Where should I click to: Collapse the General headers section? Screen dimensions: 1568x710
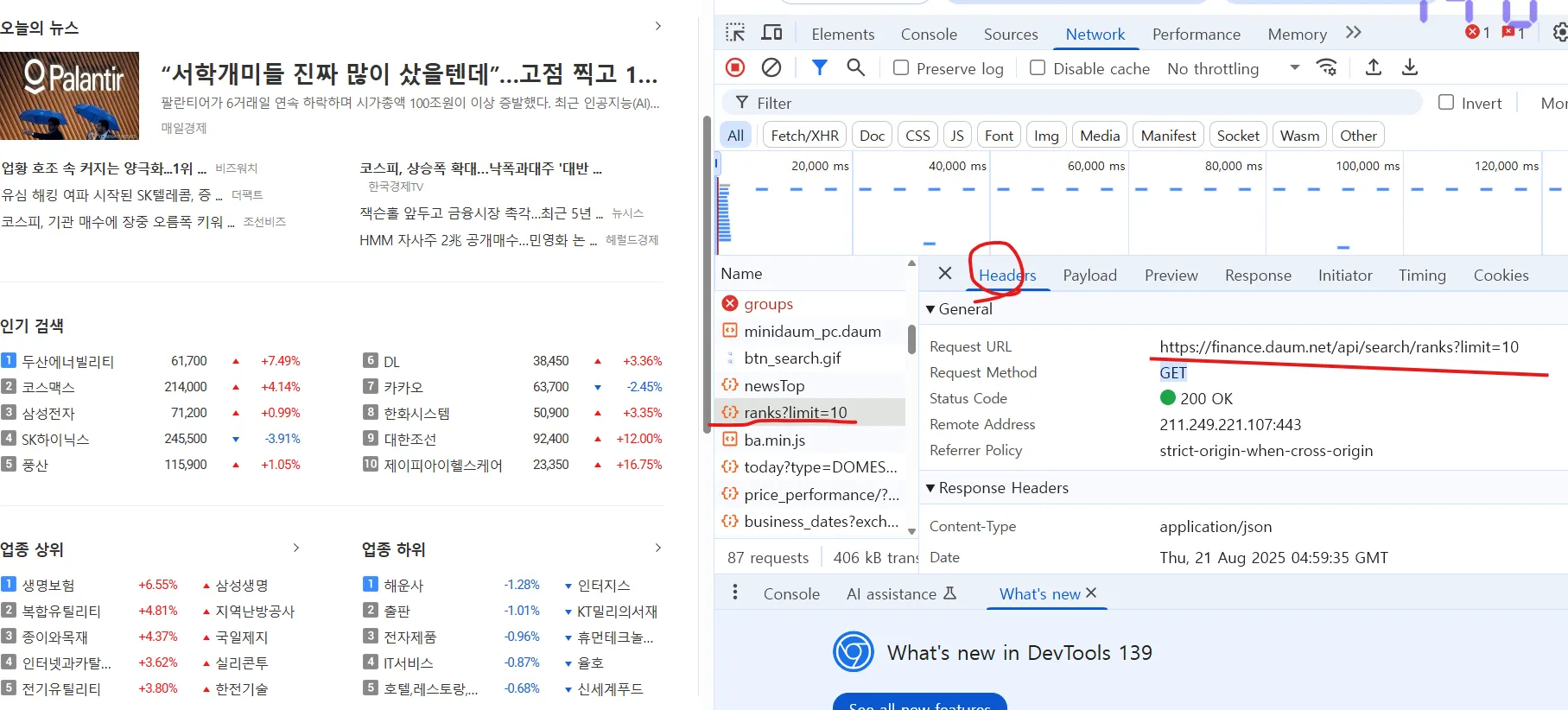(930, 309)
